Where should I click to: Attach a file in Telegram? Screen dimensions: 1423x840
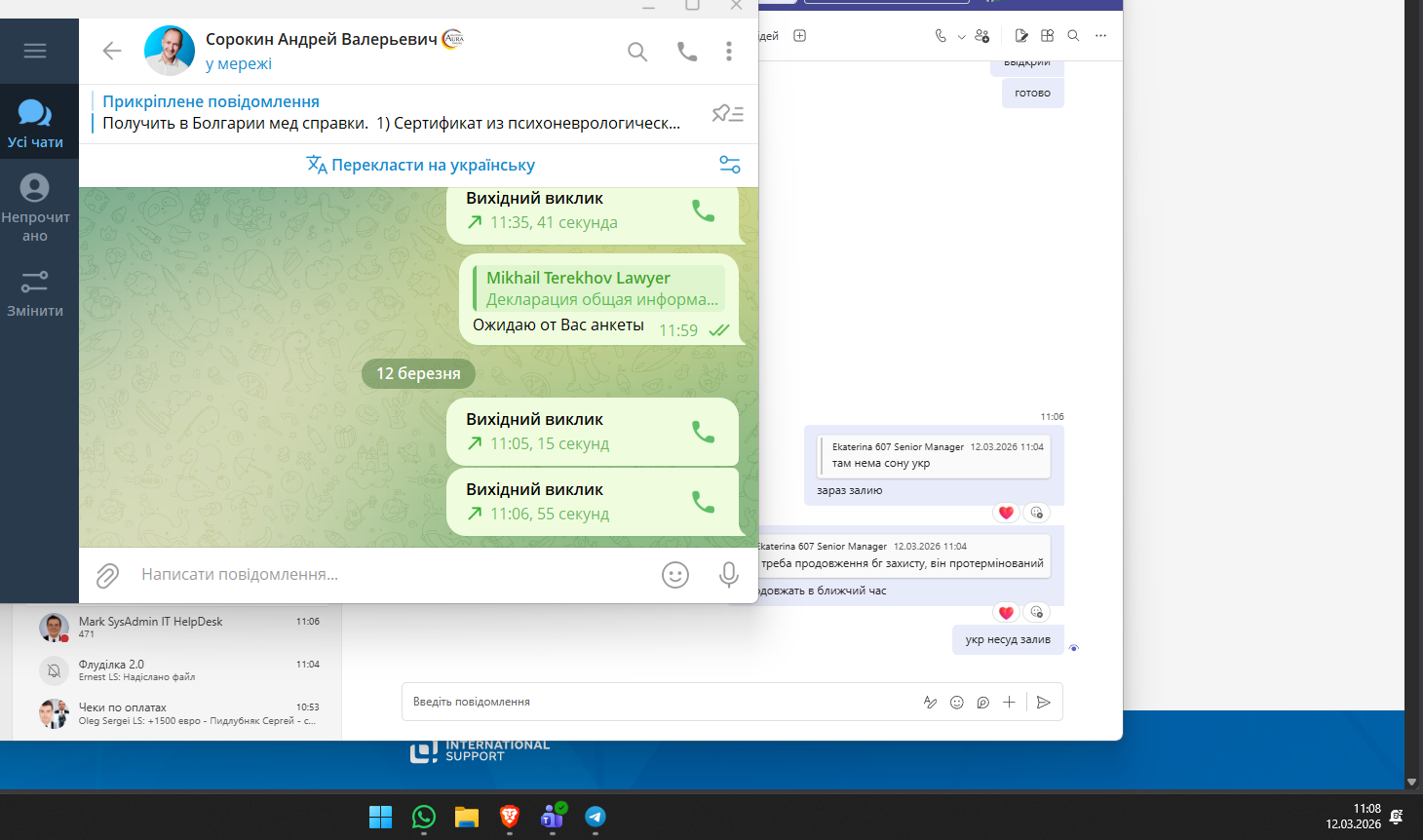[107, 575]
